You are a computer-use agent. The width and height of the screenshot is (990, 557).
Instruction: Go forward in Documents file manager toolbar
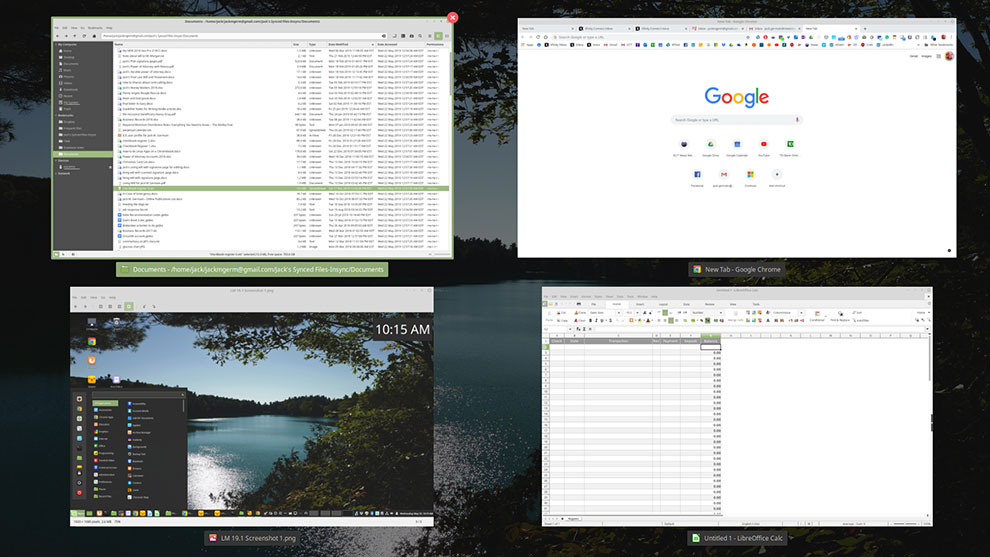pyautogui.click(x=66, y=36)
